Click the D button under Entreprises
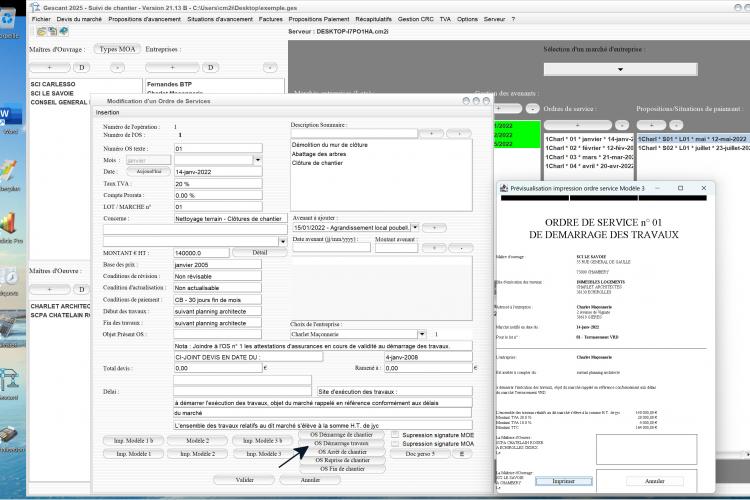 click(x=210, y=67)
